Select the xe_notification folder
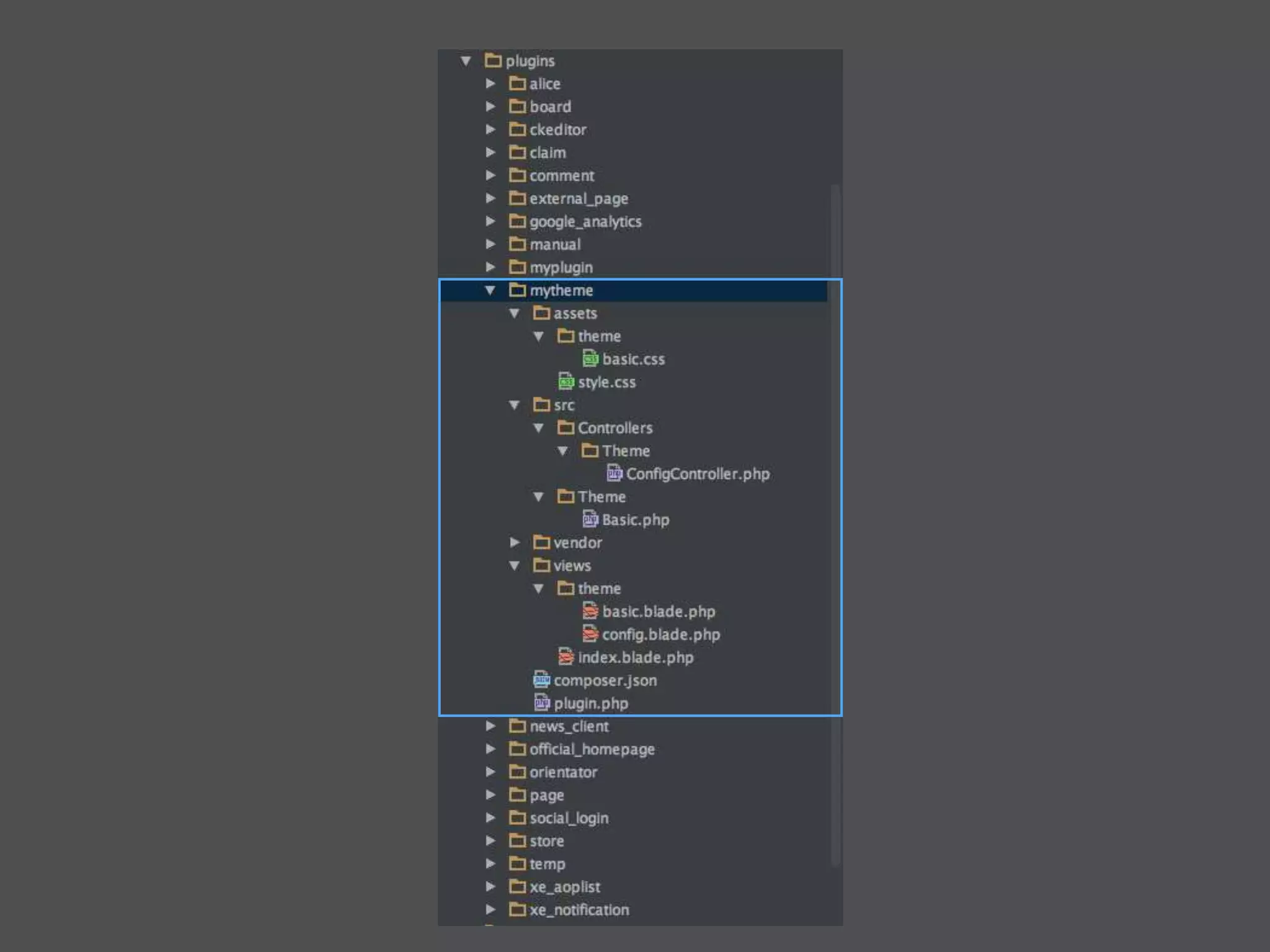 pyautogui.click(x=579, y=909)
